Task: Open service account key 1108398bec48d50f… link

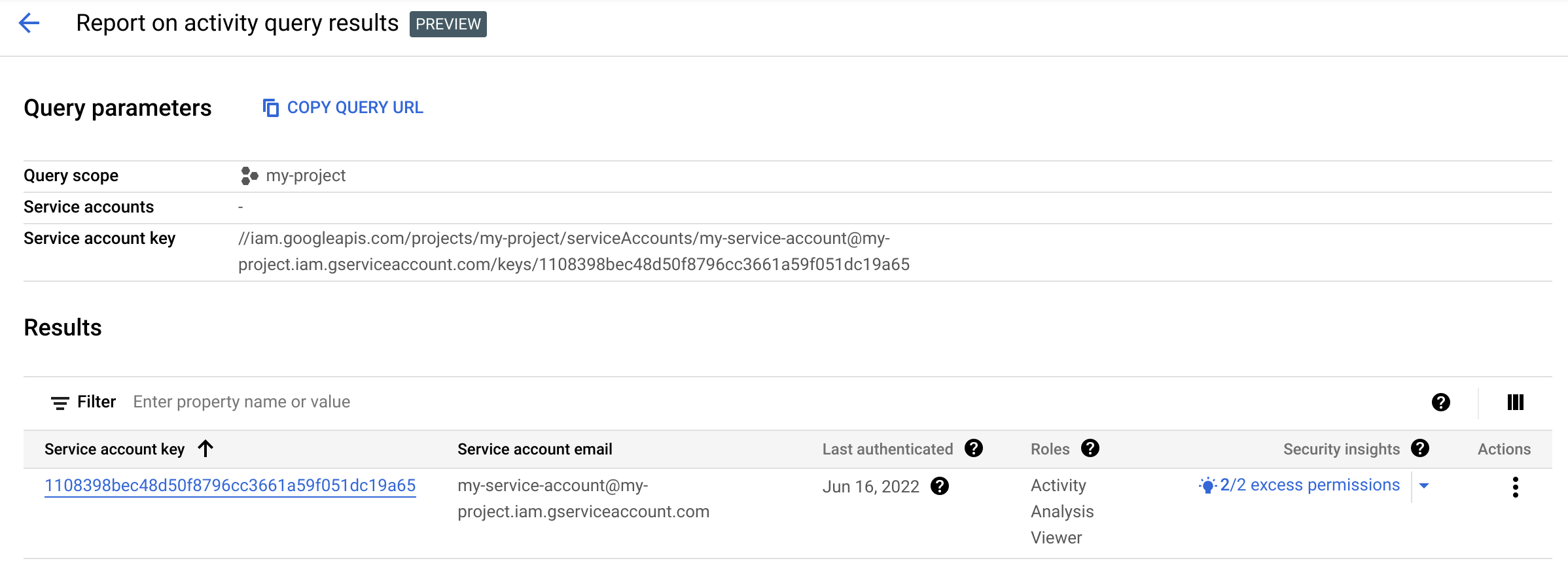Action: coord(230,486)
